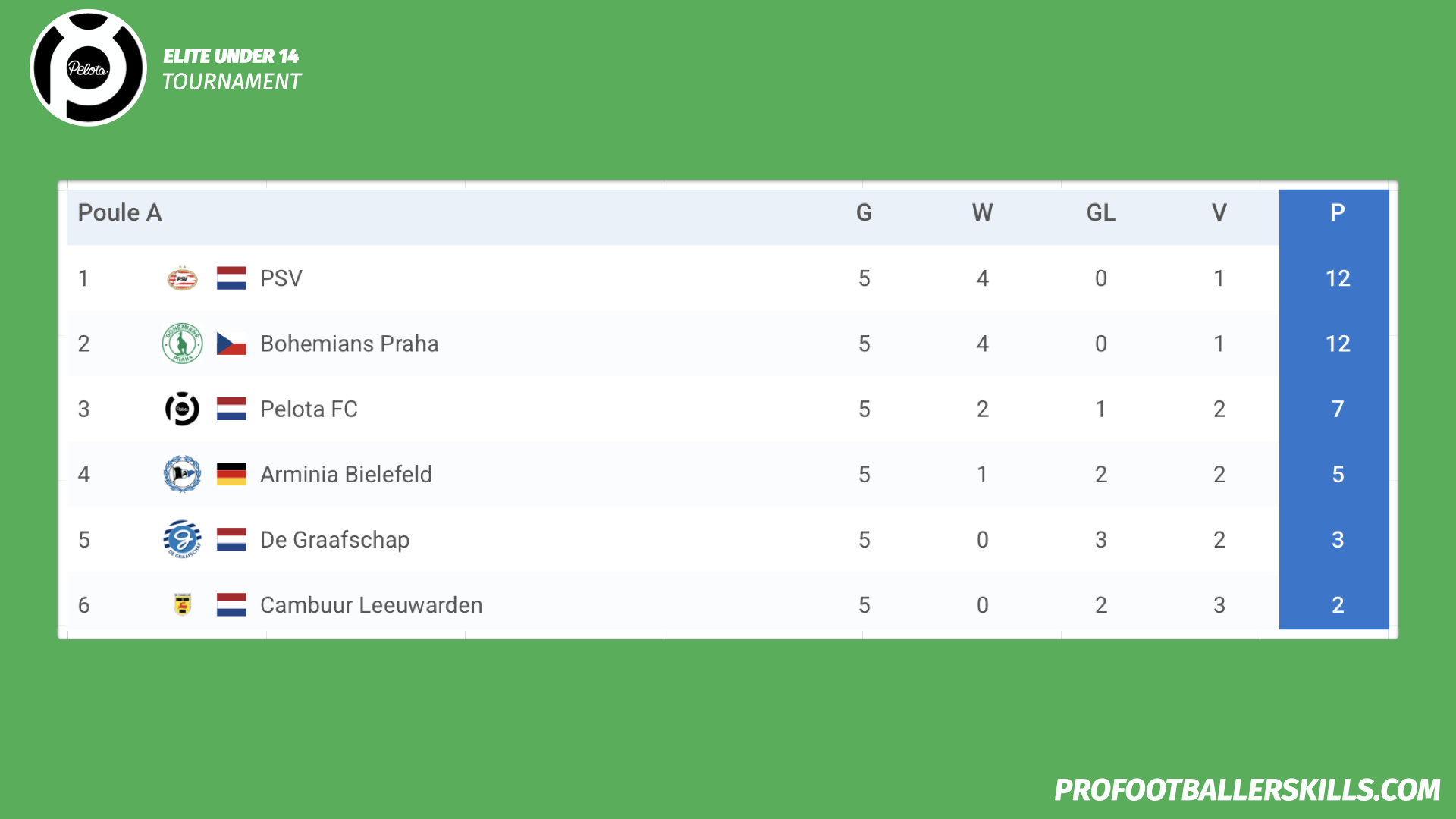Click the GL column header
This screenshot has height=819, width=1456.
(x=1100, y=212)
